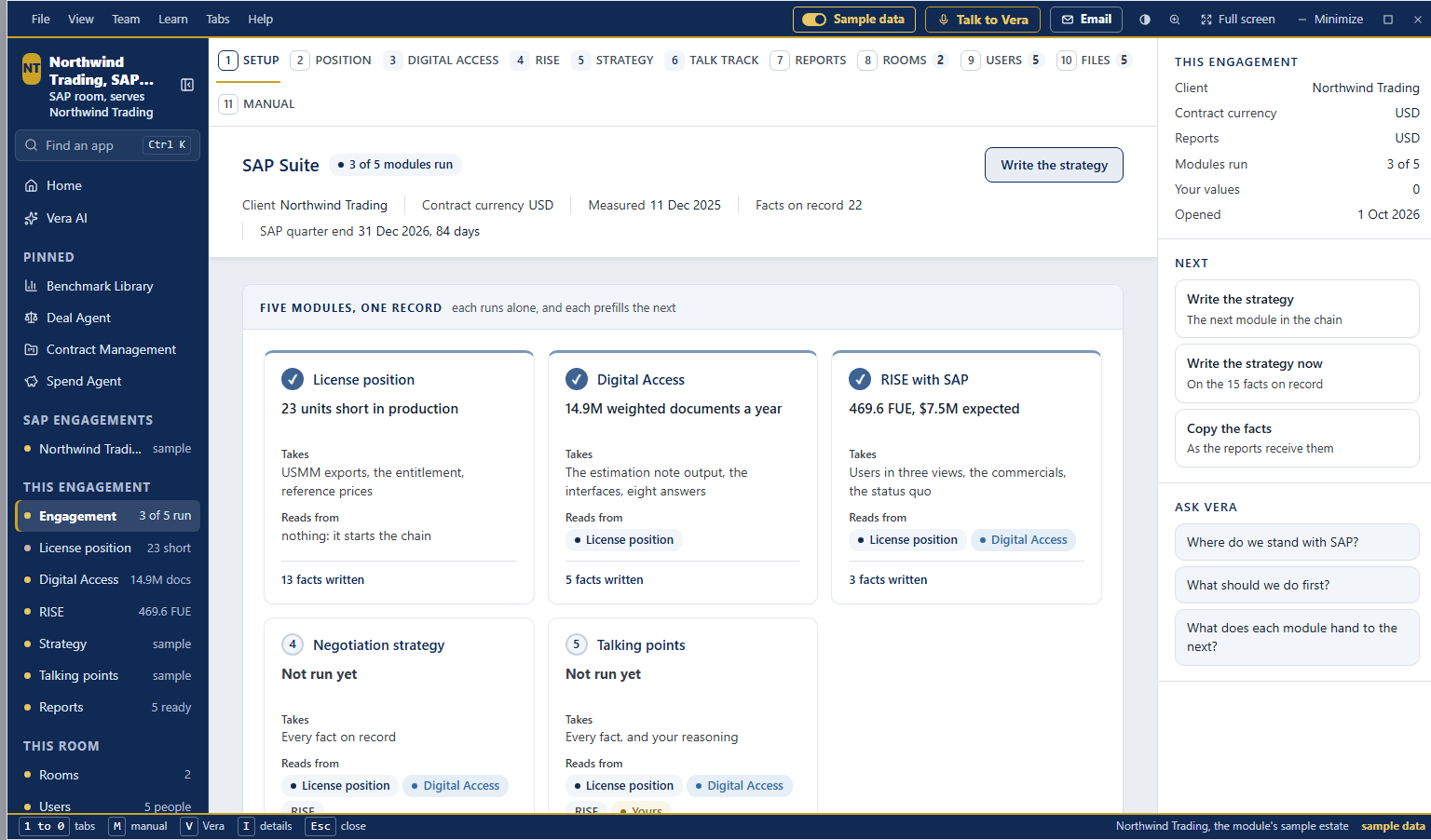
Task: Select License position in the sidebar
Action: [x=108, y=549]
